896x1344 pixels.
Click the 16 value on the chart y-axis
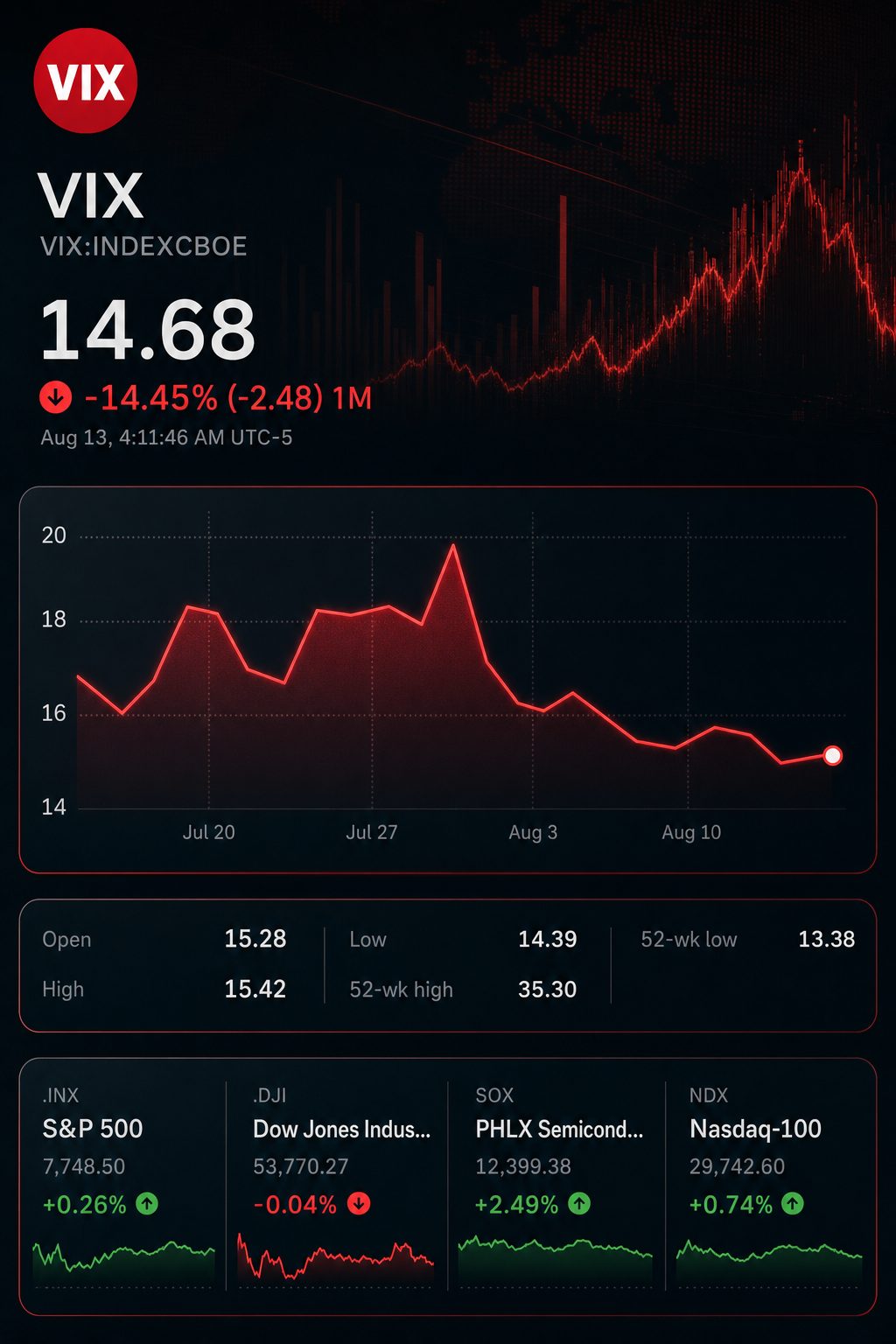(54, 714)
